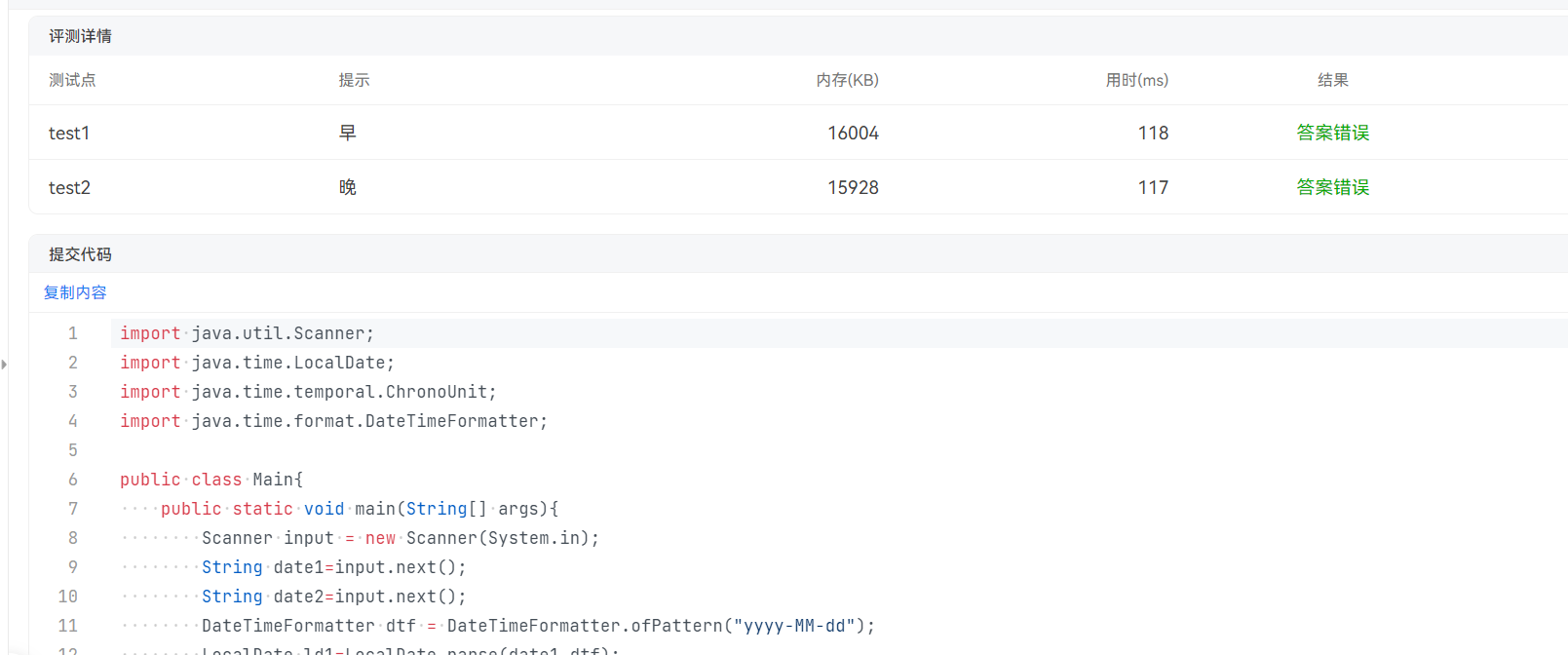Click on the public class Main line
The height and width of the screenshot is (655, 1568).
tap(211, 480)
